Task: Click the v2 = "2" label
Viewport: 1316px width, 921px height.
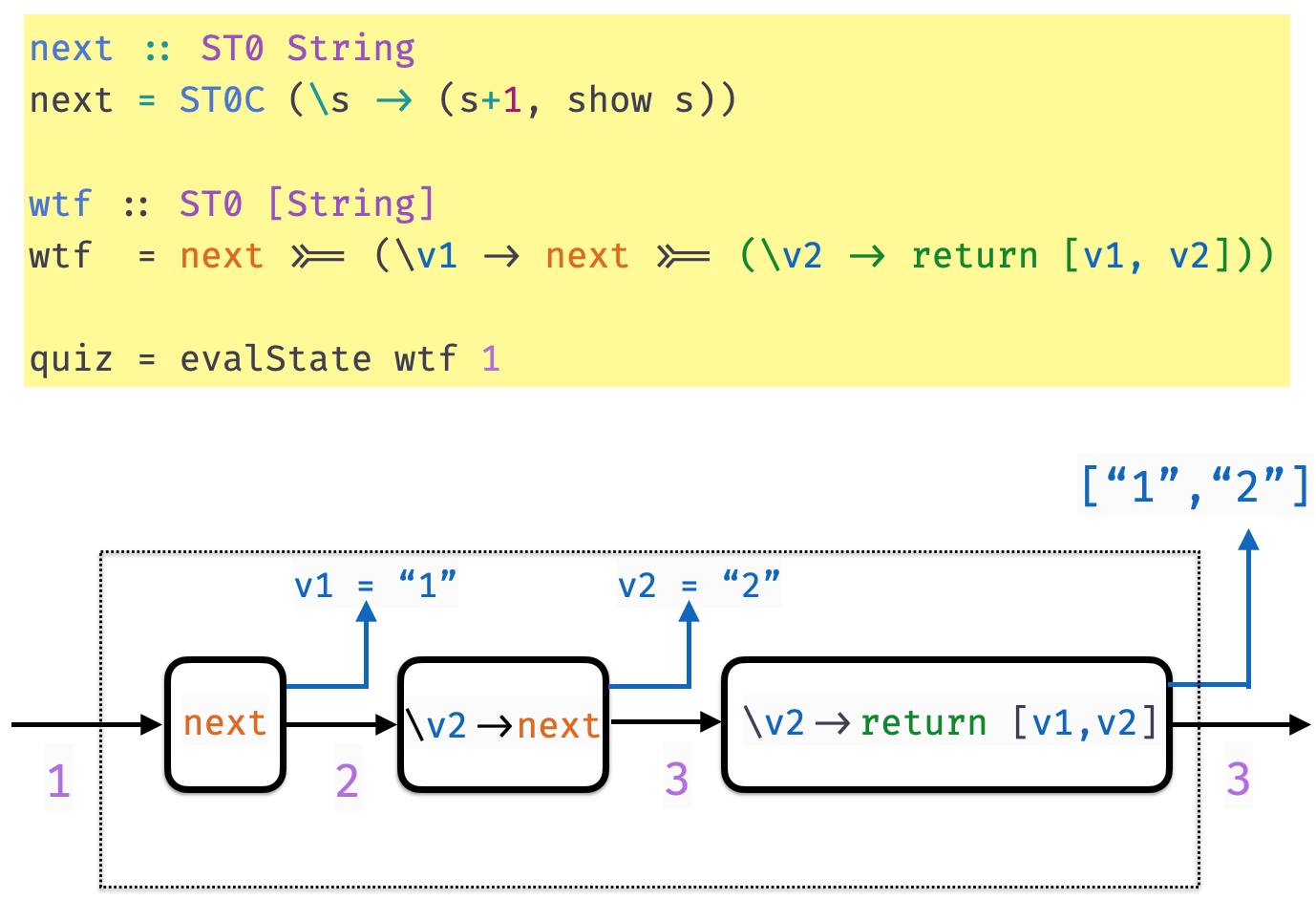Action: [x=699, y=585]
